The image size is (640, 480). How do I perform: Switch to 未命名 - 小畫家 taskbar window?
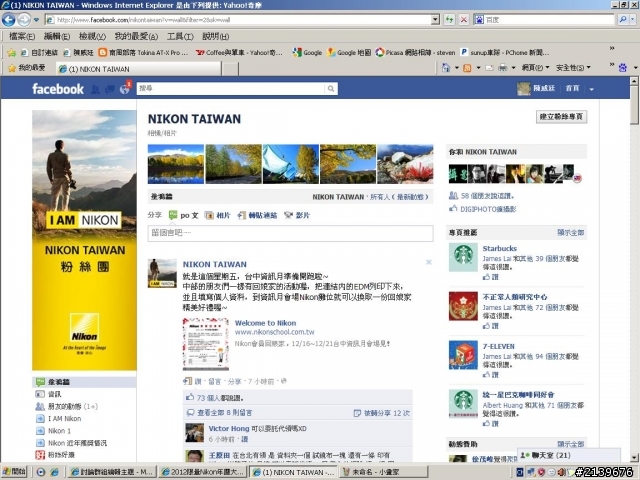click(384, 472)
